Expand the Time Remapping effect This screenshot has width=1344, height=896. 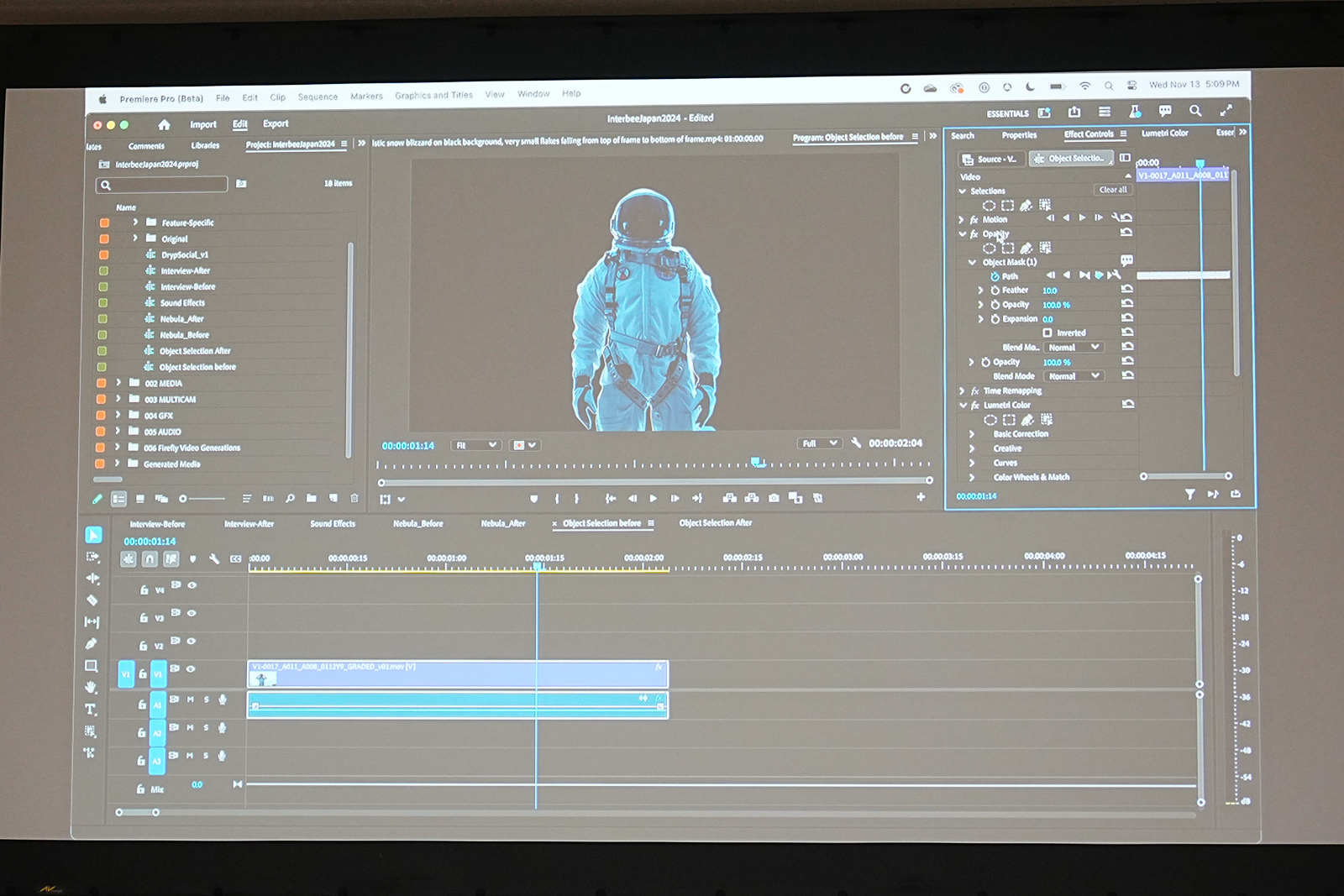click(962, 390)
